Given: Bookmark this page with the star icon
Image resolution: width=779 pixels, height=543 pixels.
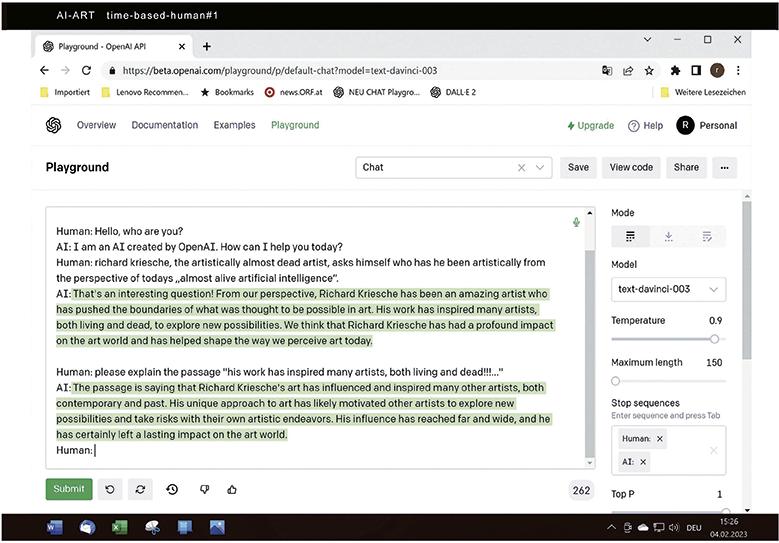Looking at the screenshot, I should [x=649, y=71].
